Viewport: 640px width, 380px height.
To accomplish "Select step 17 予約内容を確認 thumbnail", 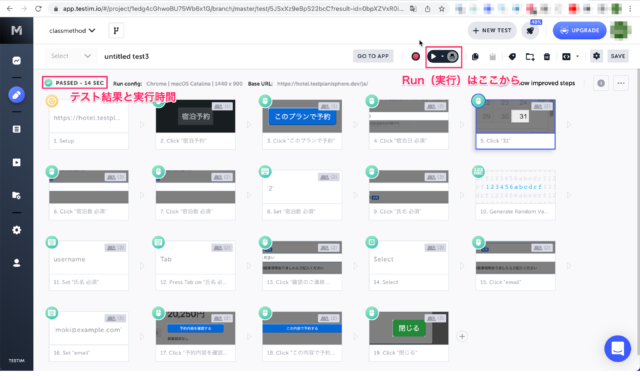I will pyautogui.click(x=196, y=336).
